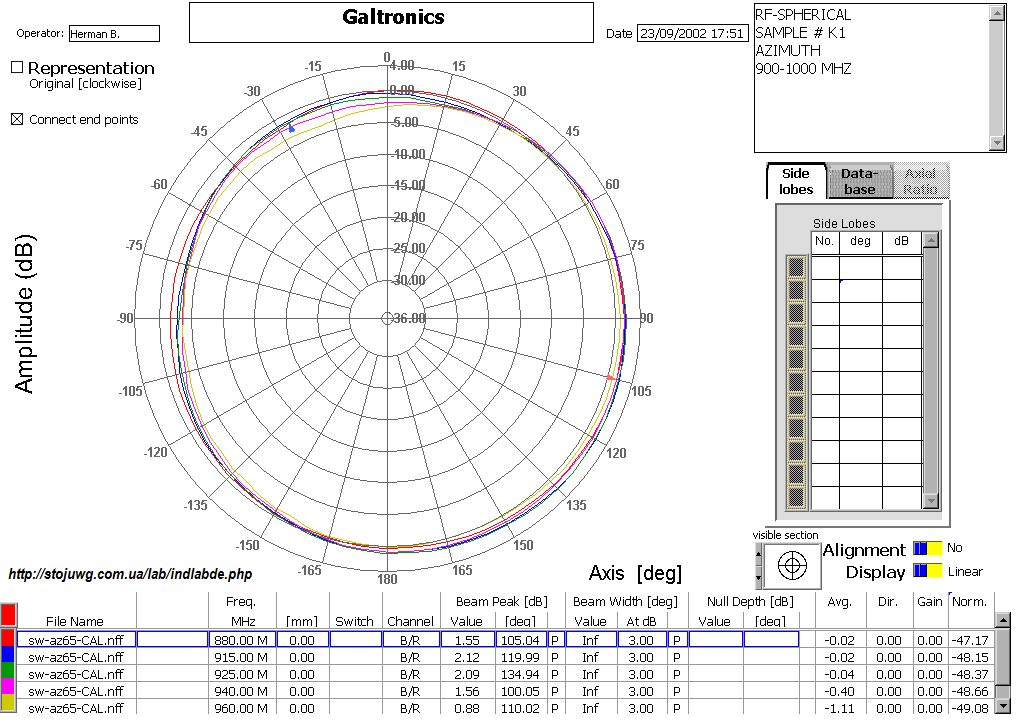This screenshot has height=723, width=1016.
Task: Select the 925.00 M frequency cell
Action: point(242,674)
